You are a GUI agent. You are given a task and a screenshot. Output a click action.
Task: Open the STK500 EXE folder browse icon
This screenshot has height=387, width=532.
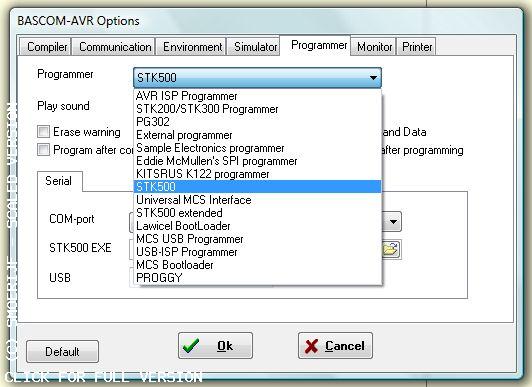pos(392,249)
